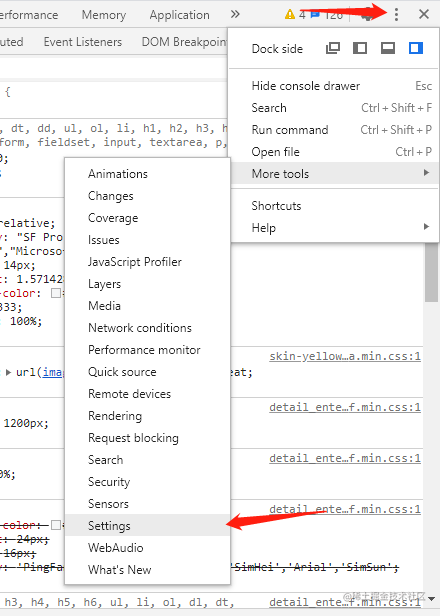
Task: Open Settings from More tools
Action: pos(148,526)
